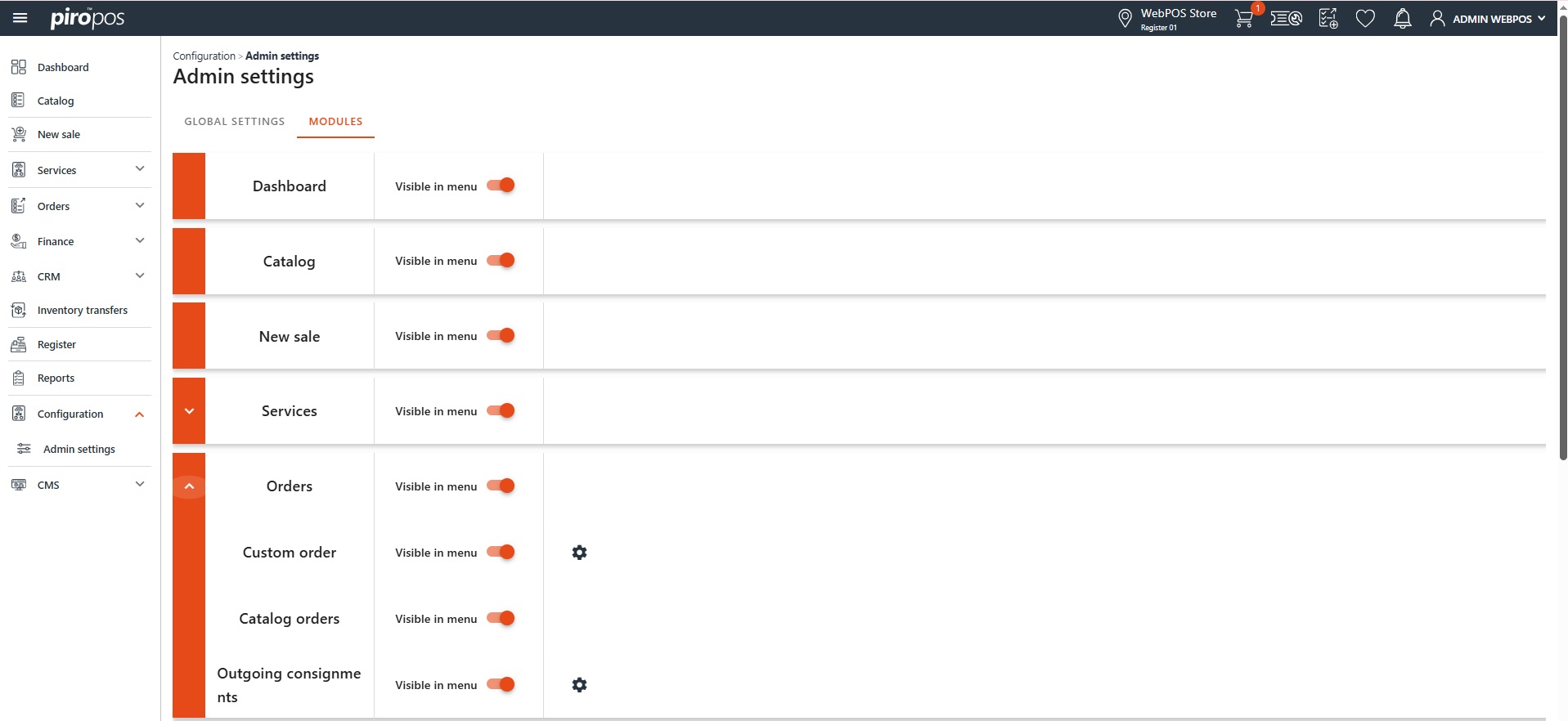Image resolution: width=1568 pixels, height=721 pixels.
Task: Open the wishlist heart icon
Action: [1365, 19]
